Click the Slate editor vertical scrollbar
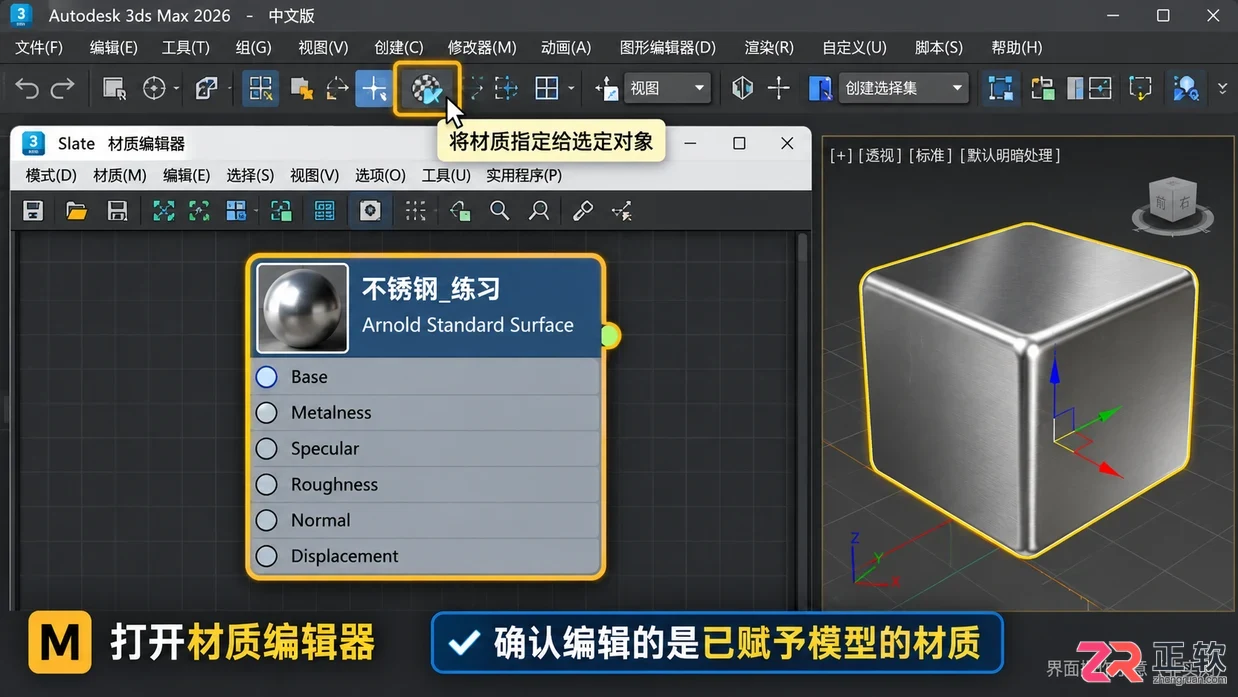This screenshot has height=697, width=1238. (x=801, y=420)
